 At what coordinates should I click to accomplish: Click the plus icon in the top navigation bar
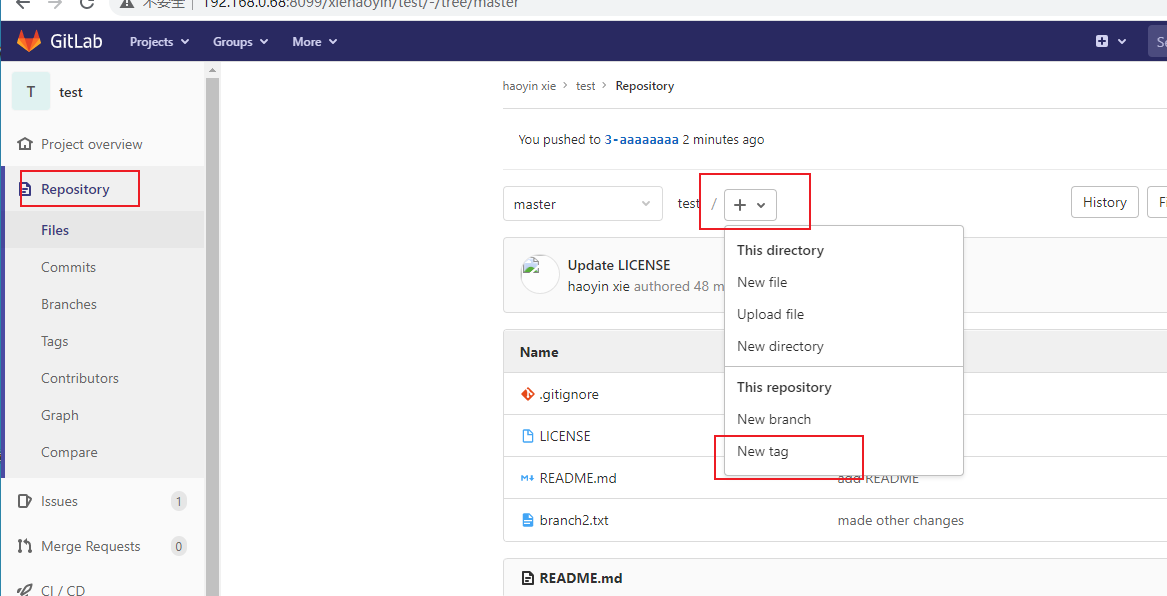[1104, 41]
